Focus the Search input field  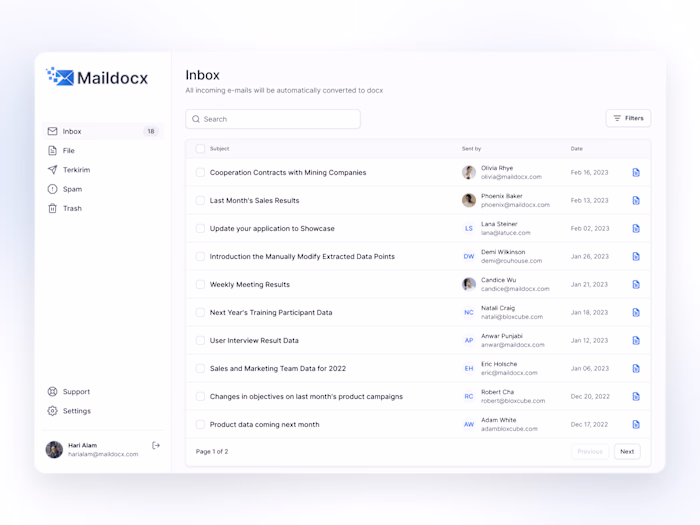(x=273, y=119)
